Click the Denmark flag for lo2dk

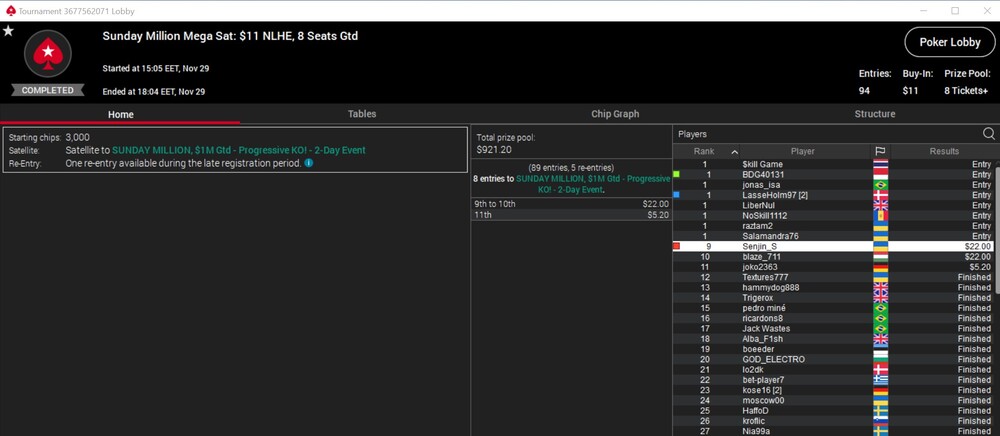click(880, 370)
